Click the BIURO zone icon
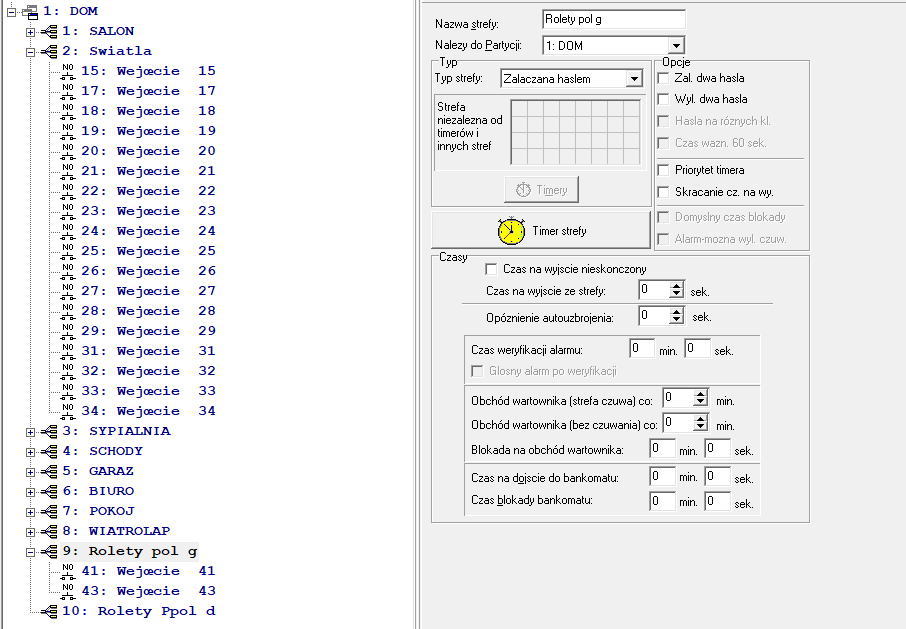 coord(49,492)
